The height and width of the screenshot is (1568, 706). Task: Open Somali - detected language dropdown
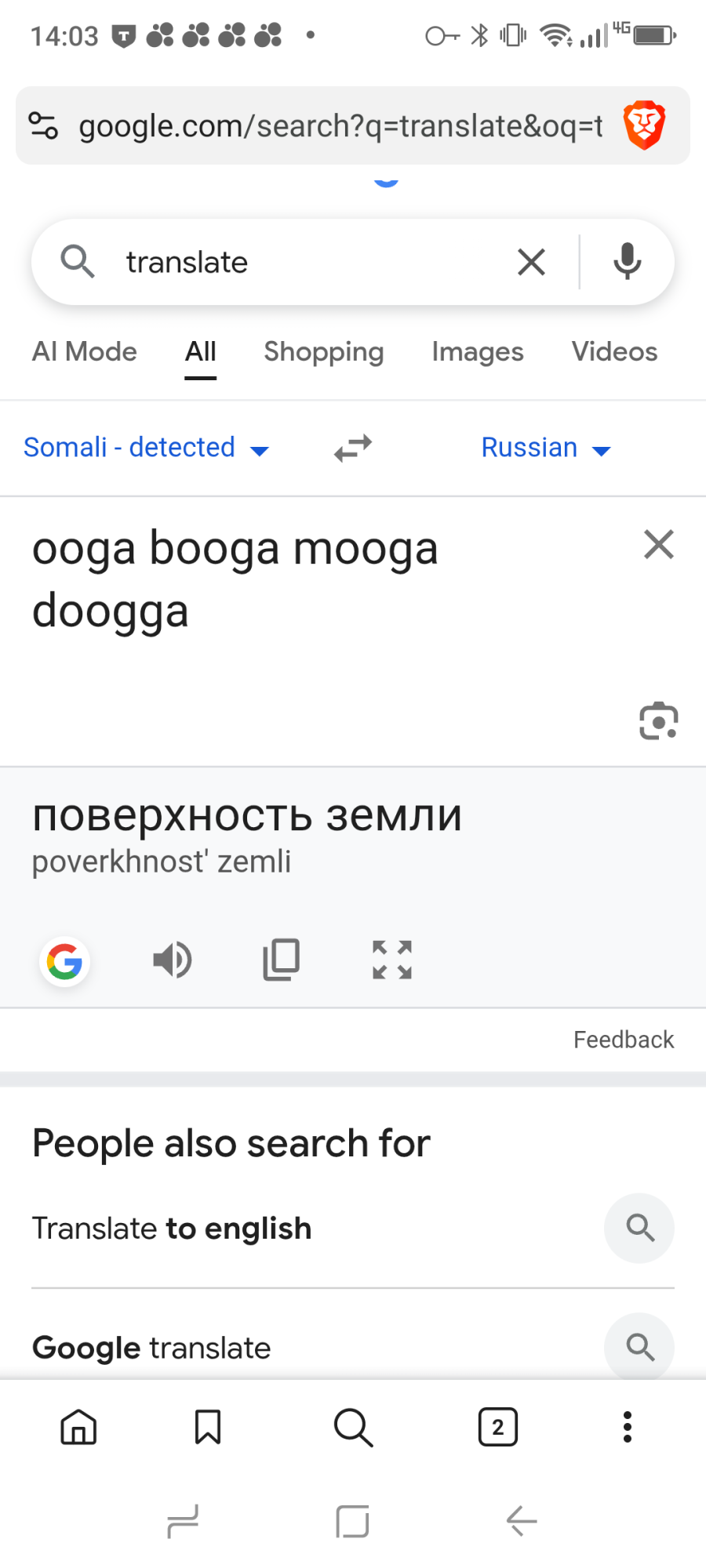[x=147, y=448]
